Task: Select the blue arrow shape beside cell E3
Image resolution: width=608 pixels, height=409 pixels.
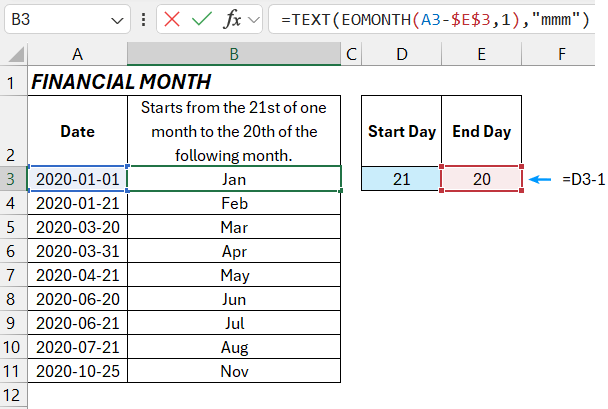Action: point(541,180)
